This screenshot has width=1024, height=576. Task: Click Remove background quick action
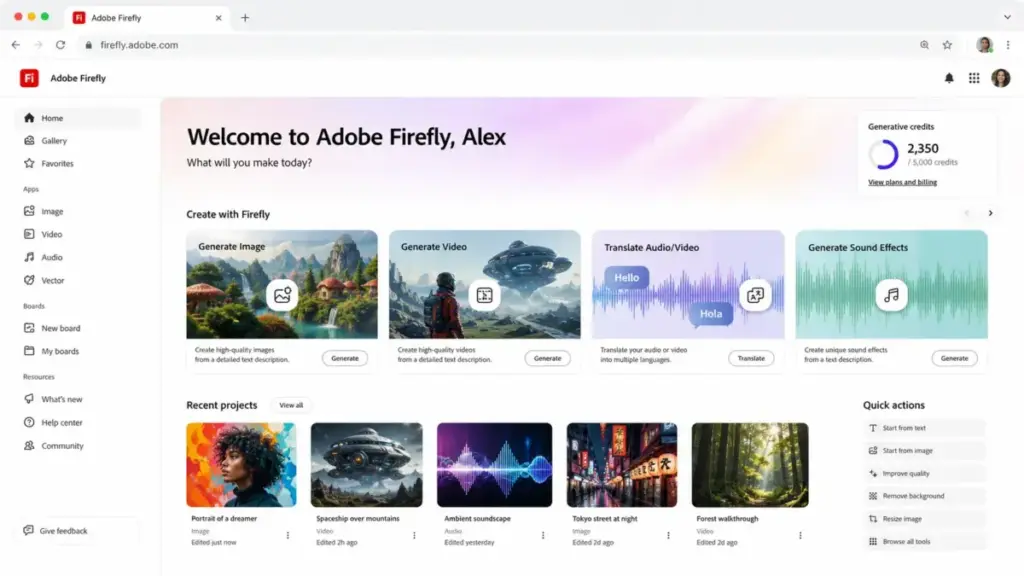pyautogui.click(x=924, y=496)
